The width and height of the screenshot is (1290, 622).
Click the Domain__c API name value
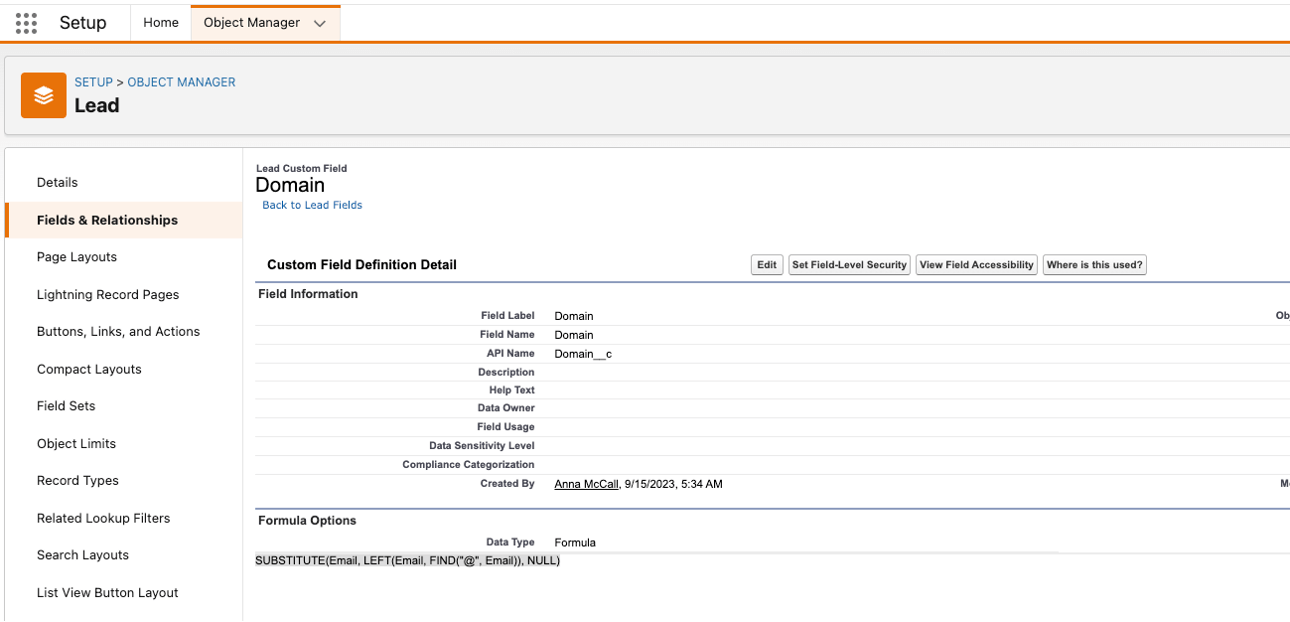point(583,354)
